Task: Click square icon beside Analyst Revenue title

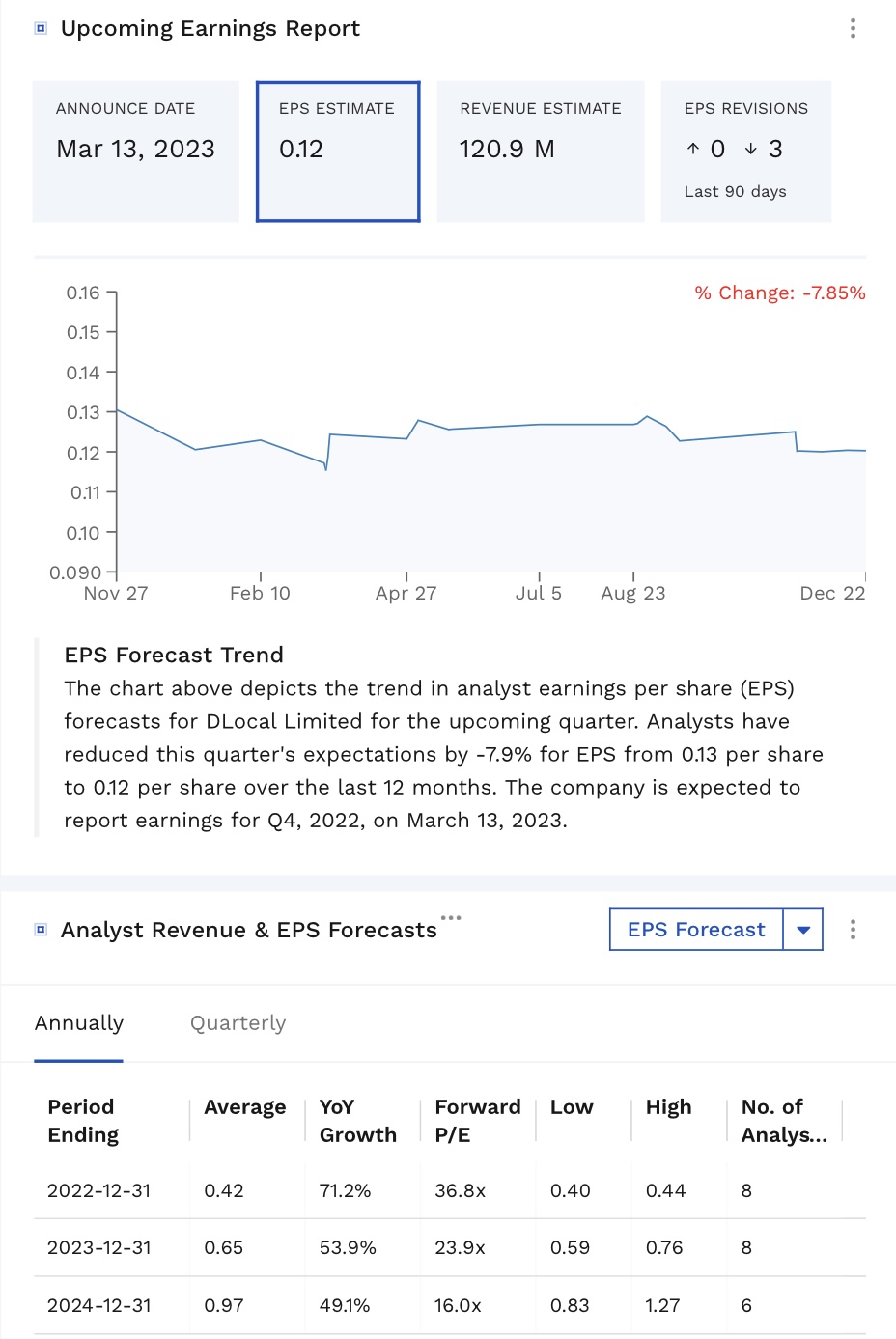Action: click(x=41, y=930)
